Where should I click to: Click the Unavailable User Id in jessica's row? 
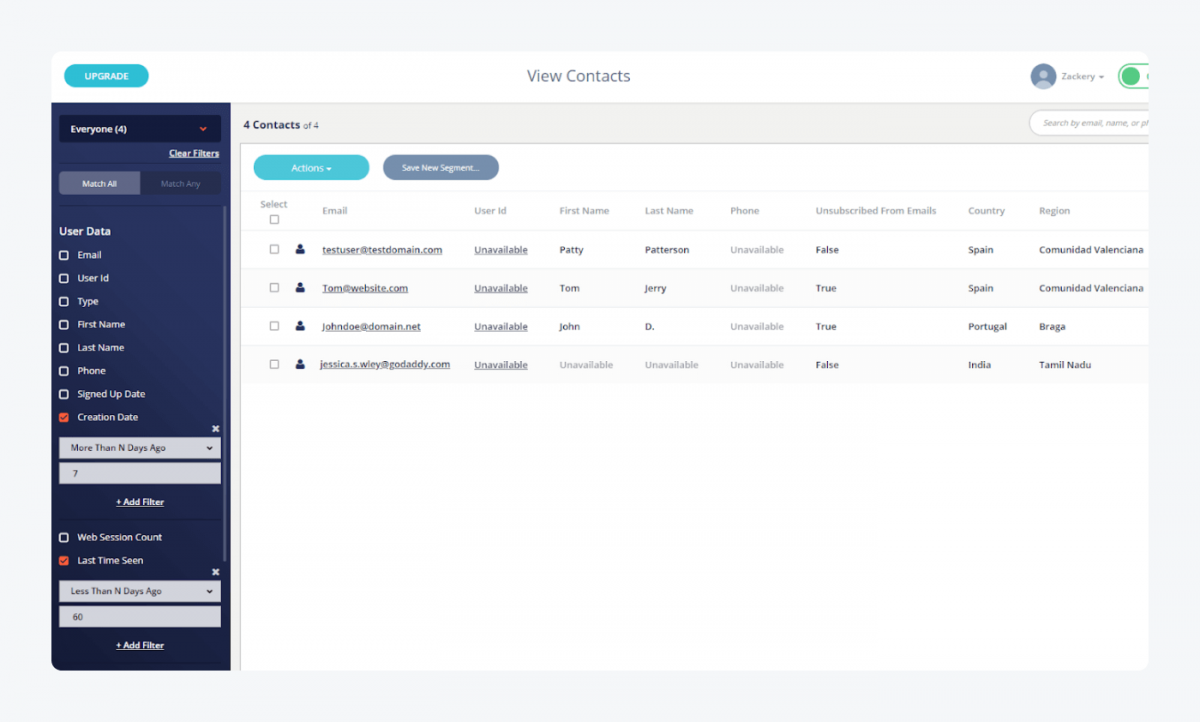click(501, 365)
